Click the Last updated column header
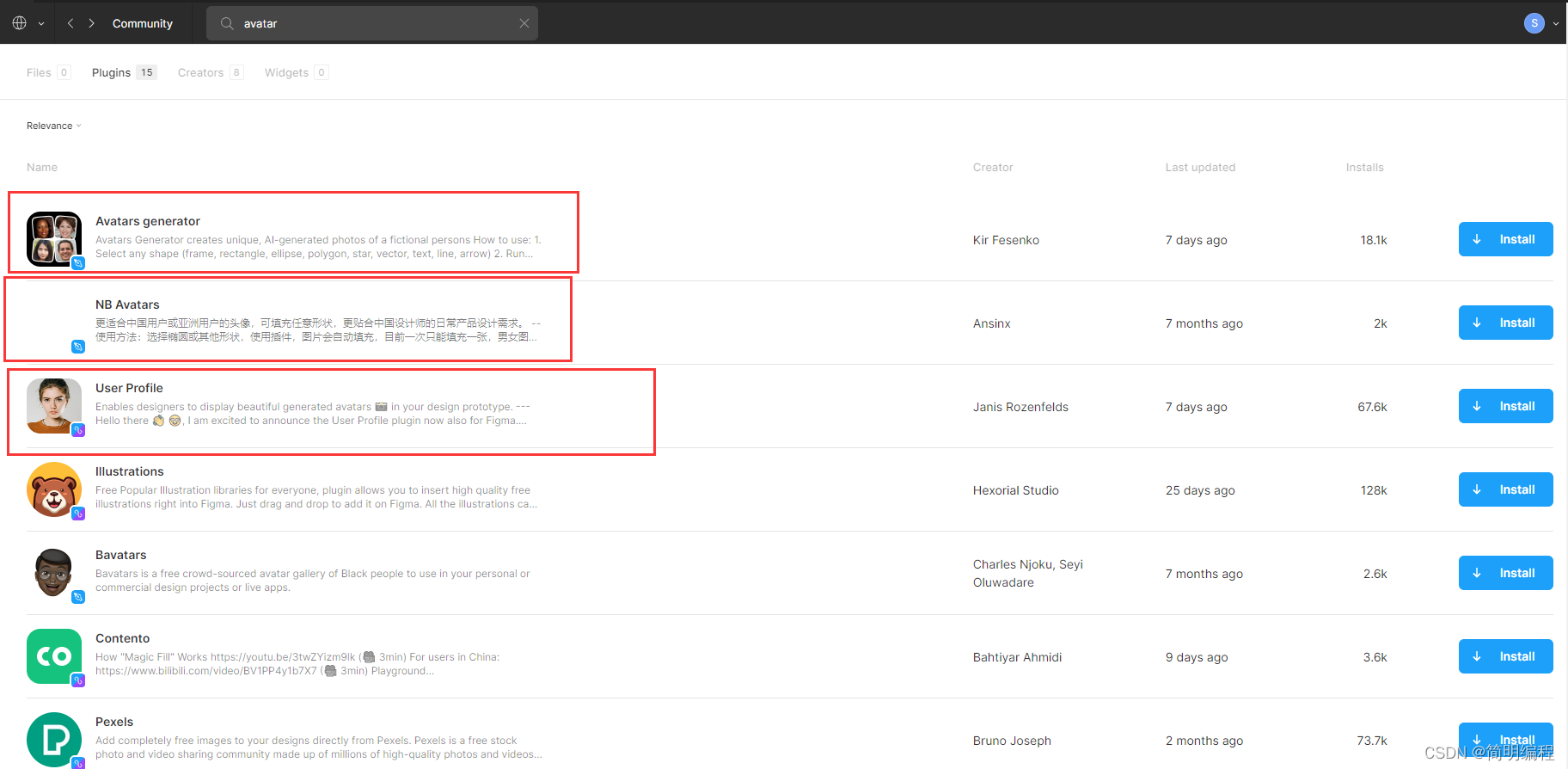Viewport: 1568px width, 769px height. click(1200, 167)
